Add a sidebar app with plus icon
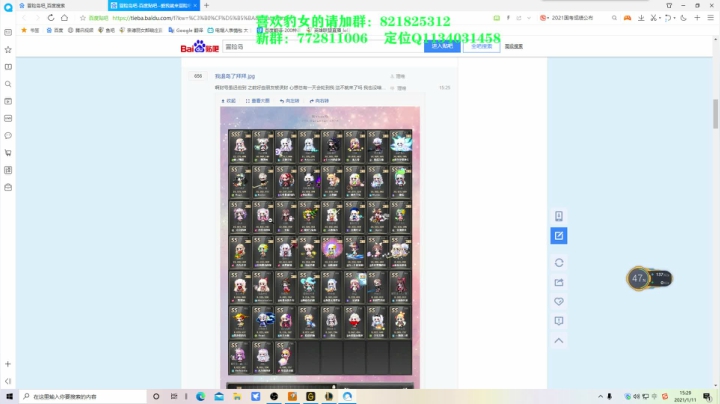The height and width of the screenshot is (404, 720). 8,364
